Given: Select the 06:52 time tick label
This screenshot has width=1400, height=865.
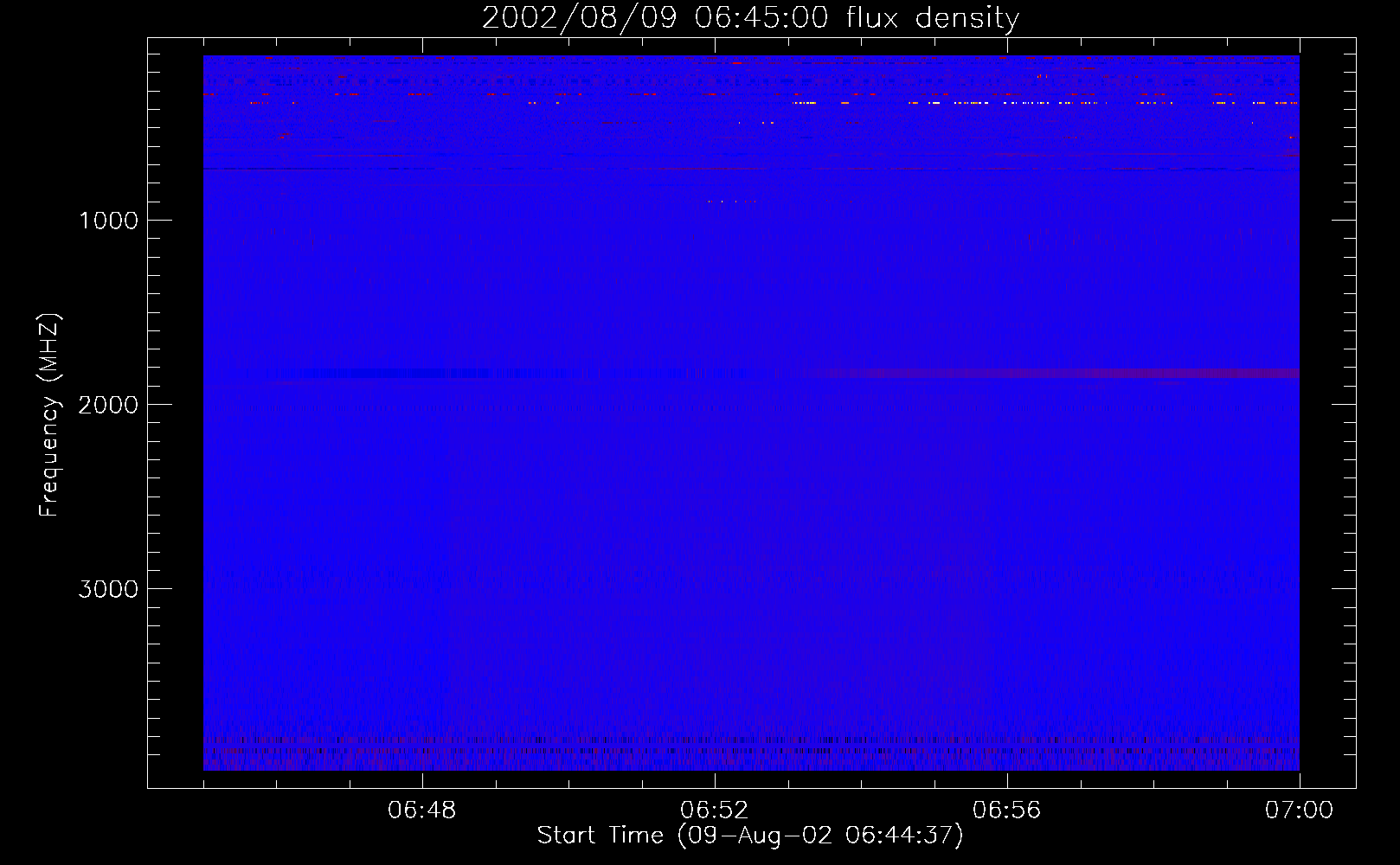Looking at the screenshot, I should pyautogui.click(x=715, y=811).
